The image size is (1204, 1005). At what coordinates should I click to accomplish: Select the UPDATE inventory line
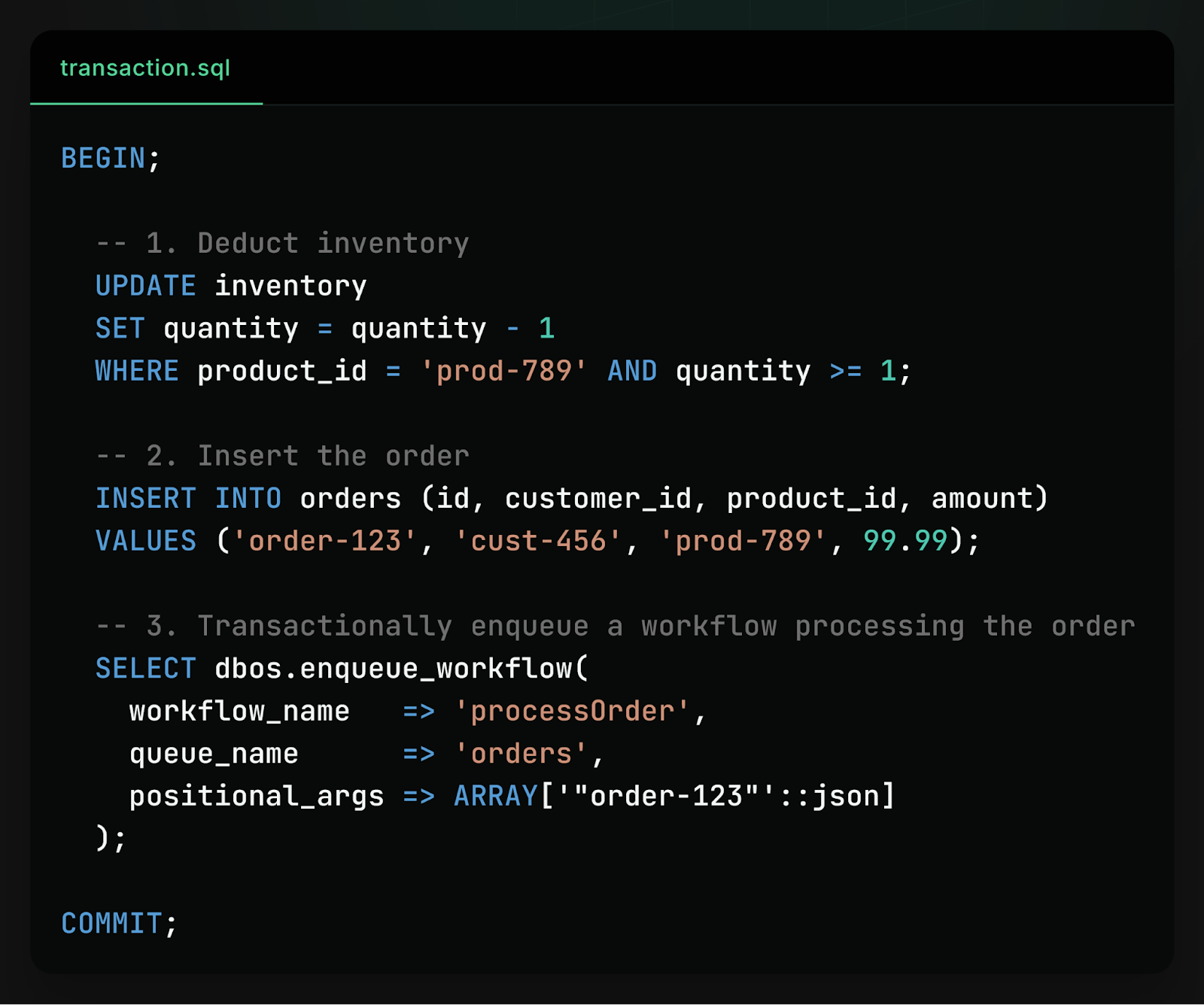click(x=230, y=285)
